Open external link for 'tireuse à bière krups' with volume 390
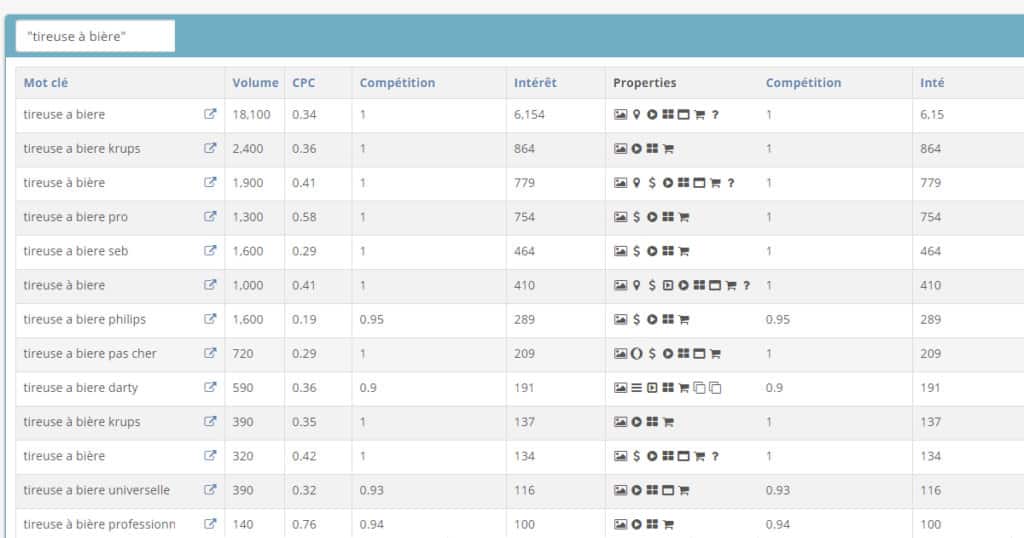 pos(210,421)
